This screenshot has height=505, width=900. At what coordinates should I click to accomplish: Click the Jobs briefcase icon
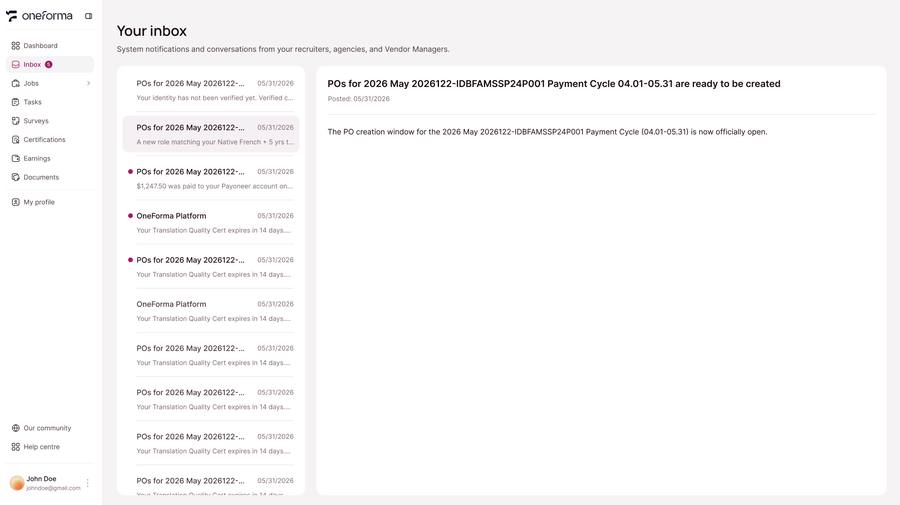15,83
